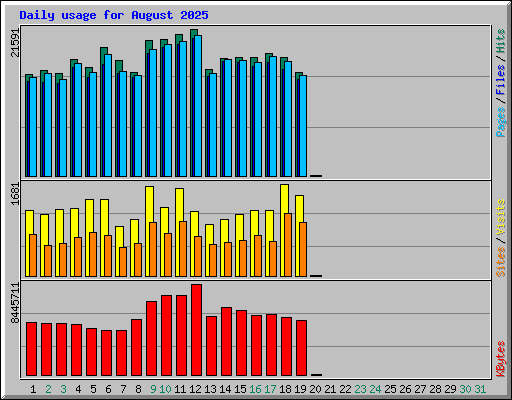Click day label '15' on the x-axis

240,389
